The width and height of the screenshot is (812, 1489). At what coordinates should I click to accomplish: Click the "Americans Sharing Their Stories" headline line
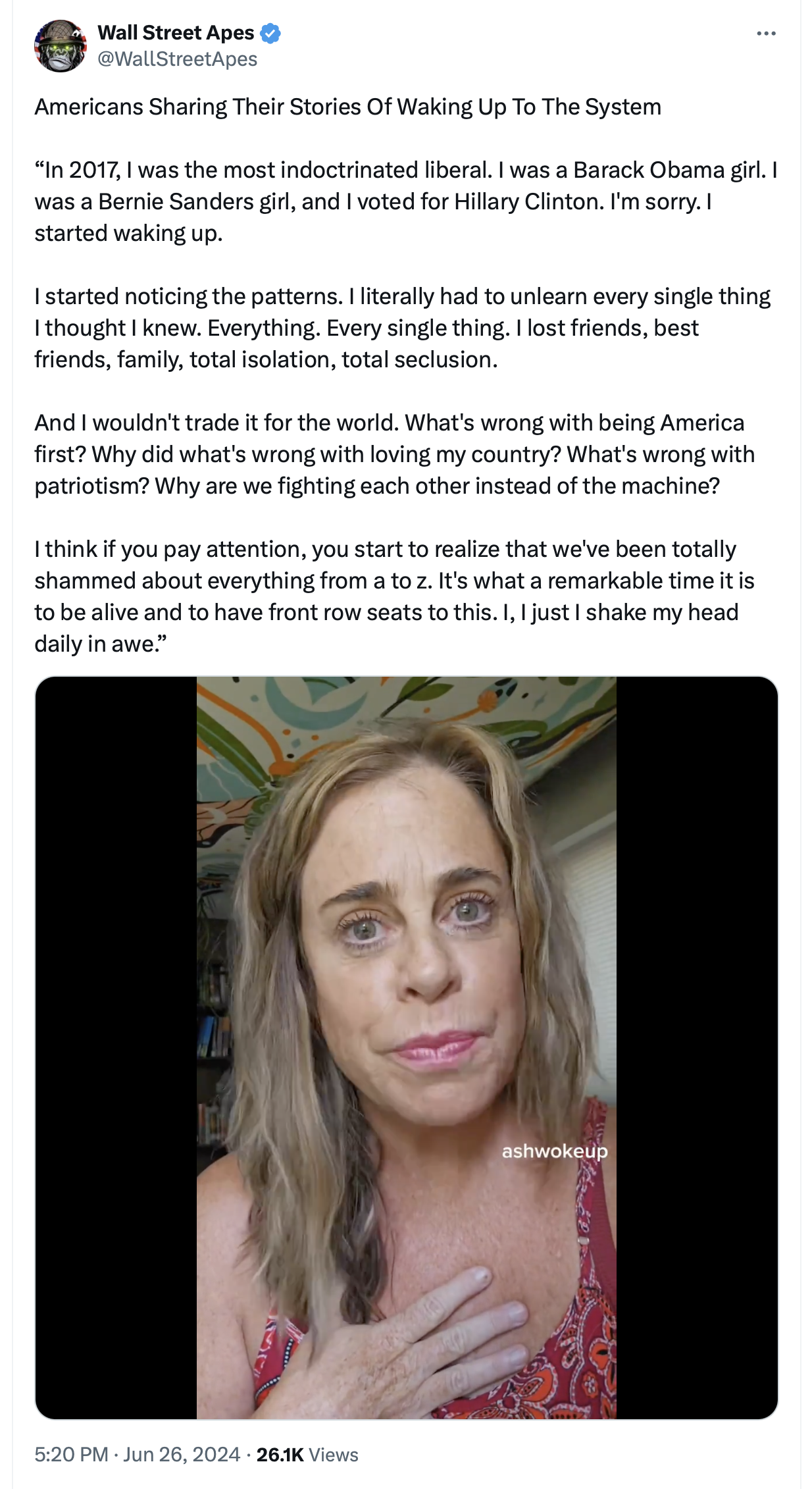click(x=348, y=107)
